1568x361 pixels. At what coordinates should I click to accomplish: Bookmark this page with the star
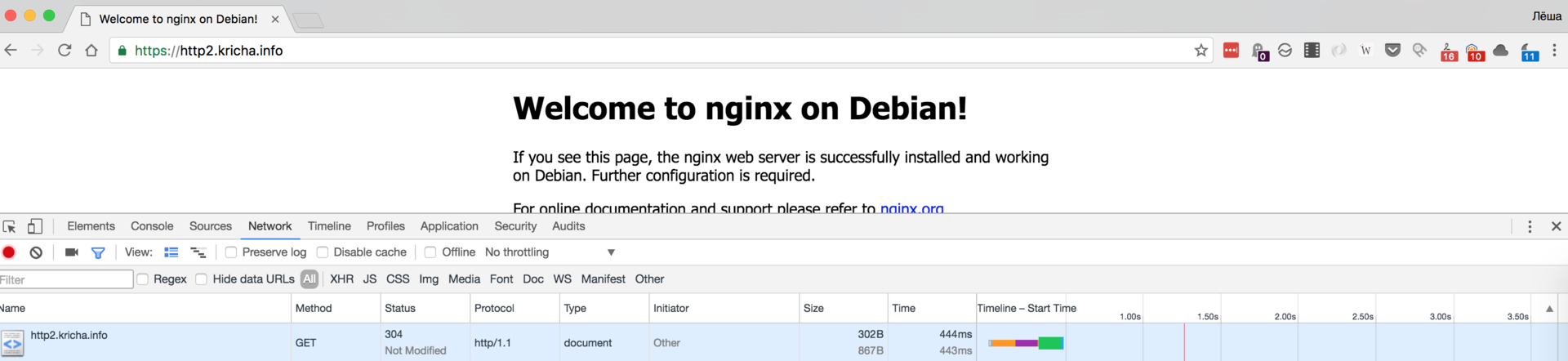point(1200,51)
